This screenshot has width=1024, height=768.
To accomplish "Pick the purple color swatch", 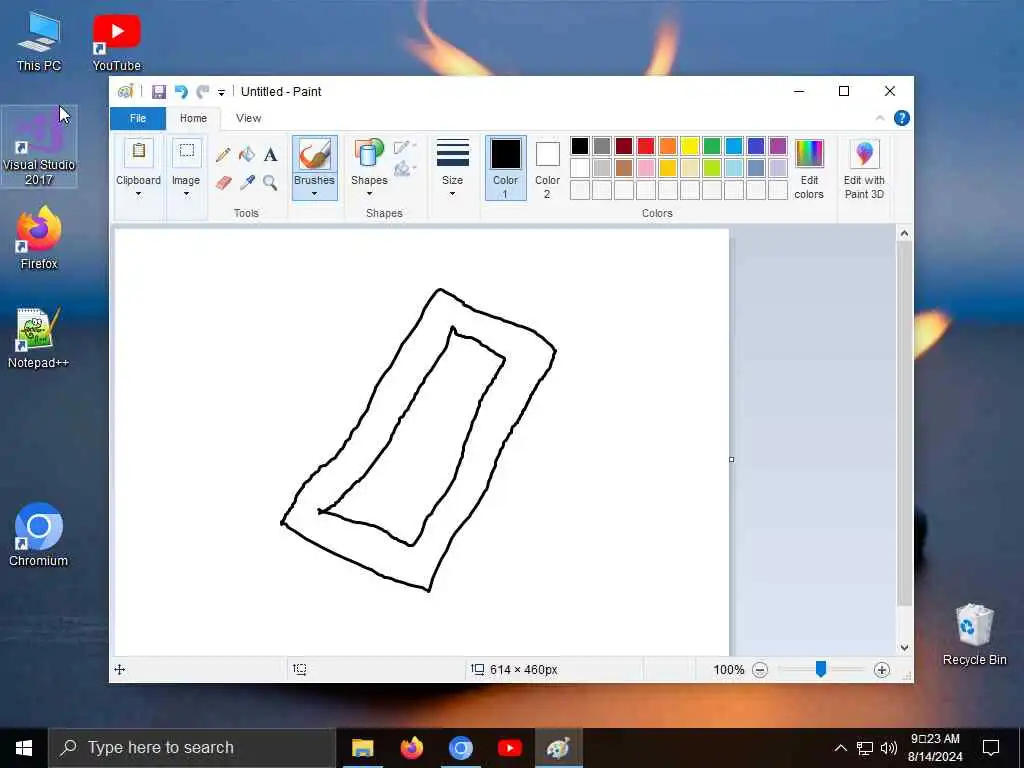I will coord(778,146).
